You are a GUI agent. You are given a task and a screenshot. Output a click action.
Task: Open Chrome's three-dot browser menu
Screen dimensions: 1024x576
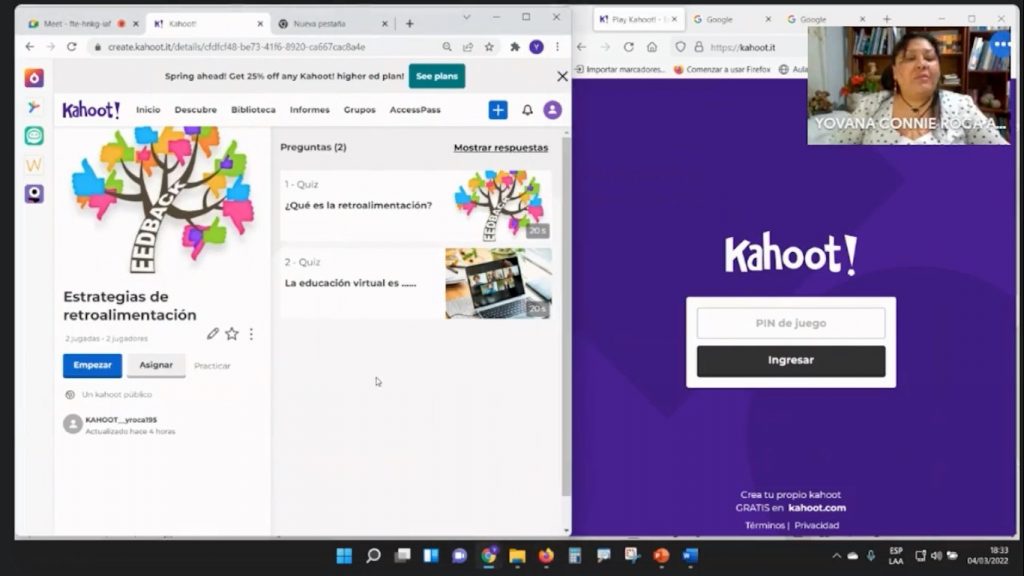pos(557,46)
